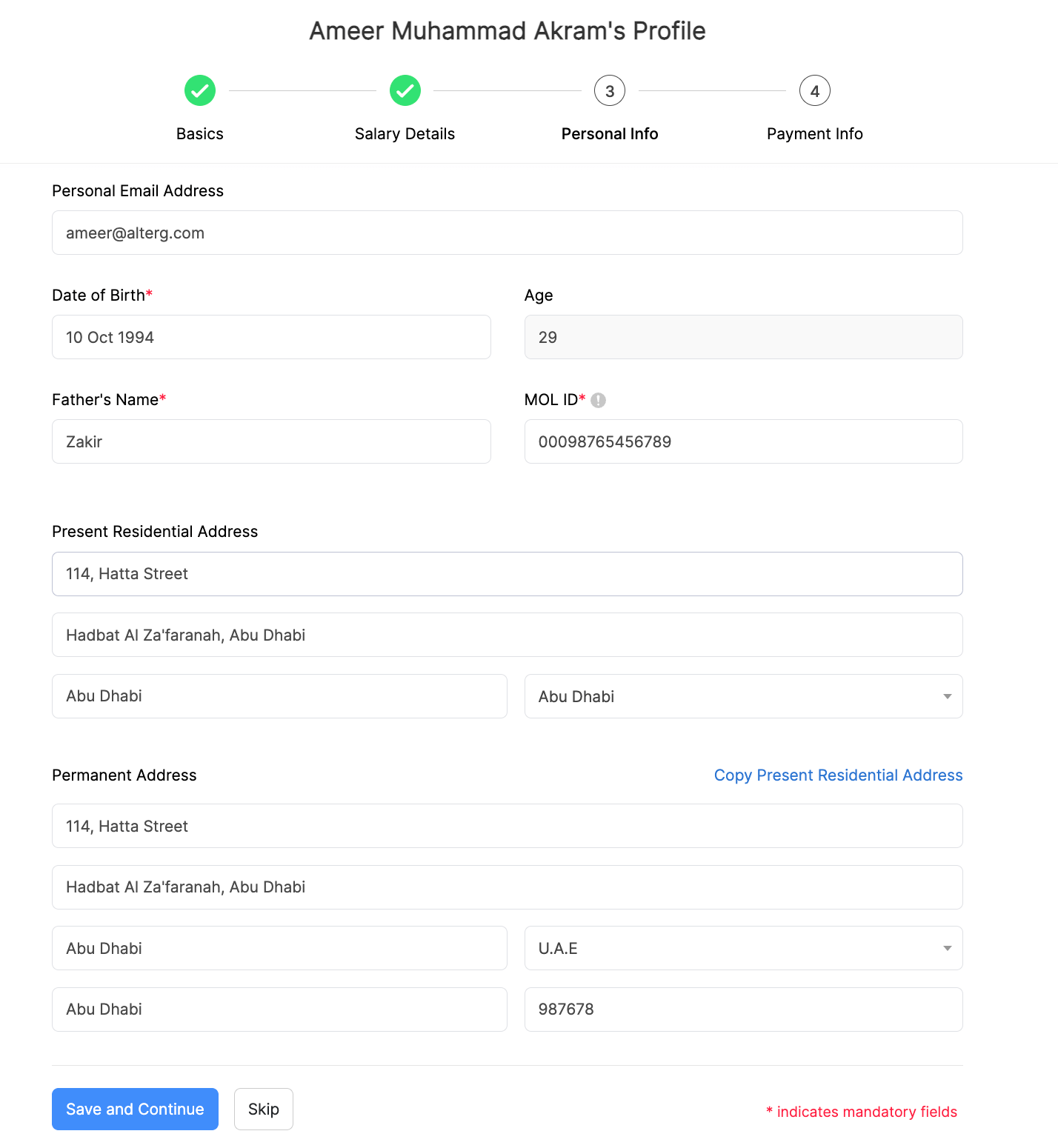Click Copy Present Residential Address link
This screenshot has height=1148, width=1058.
click(838, 775)
